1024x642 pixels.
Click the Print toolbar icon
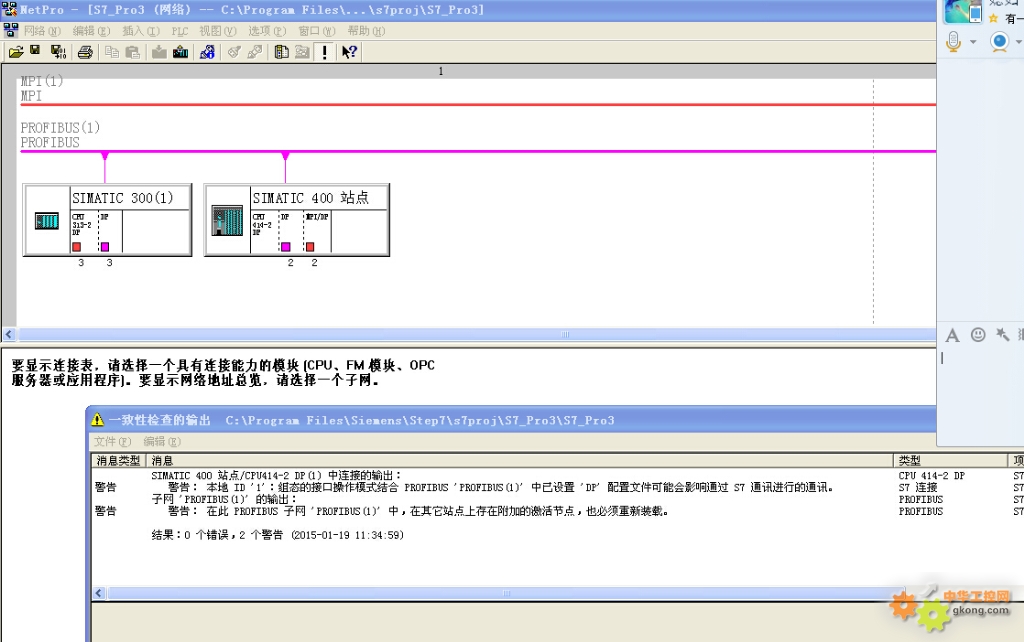point(85,52)
